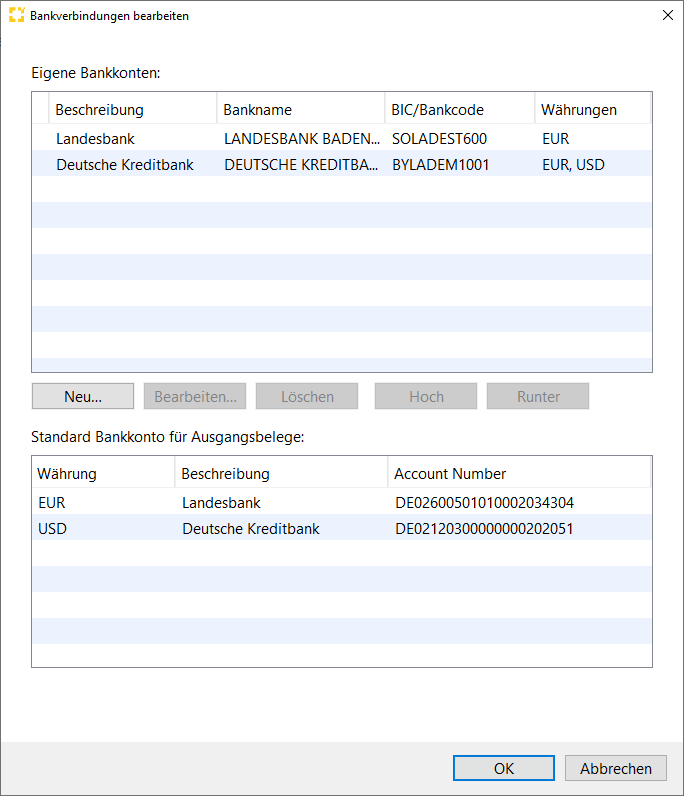Click the Runter button
This screenshot has width=684, height=796.
point(538,396)
